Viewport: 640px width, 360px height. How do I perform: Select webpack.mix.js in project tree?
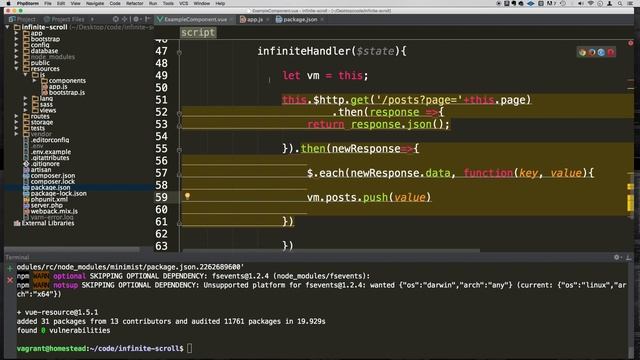[54, 211]
